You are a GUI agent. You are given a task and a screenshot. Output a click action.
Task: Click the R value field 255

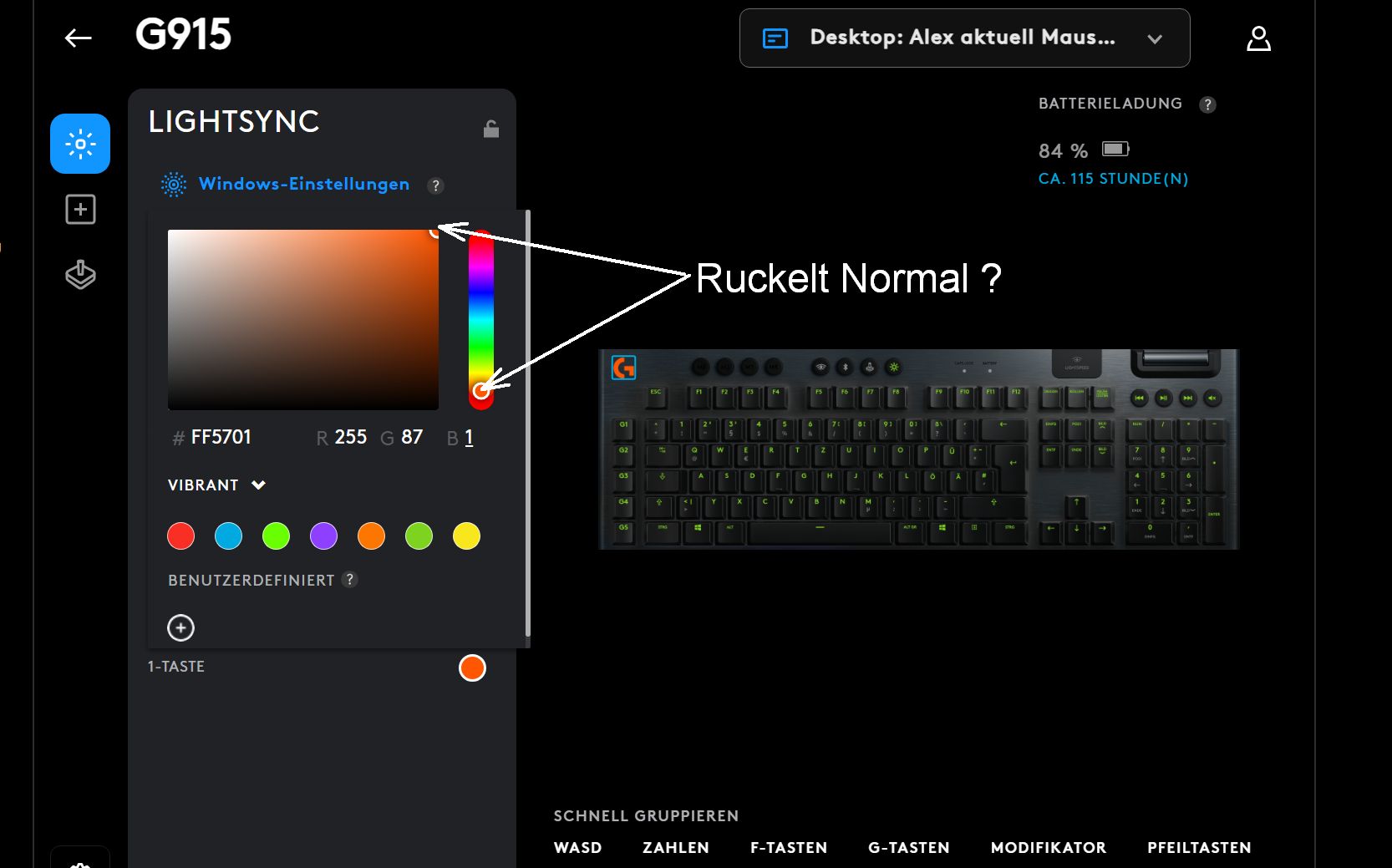click(350, 437)
